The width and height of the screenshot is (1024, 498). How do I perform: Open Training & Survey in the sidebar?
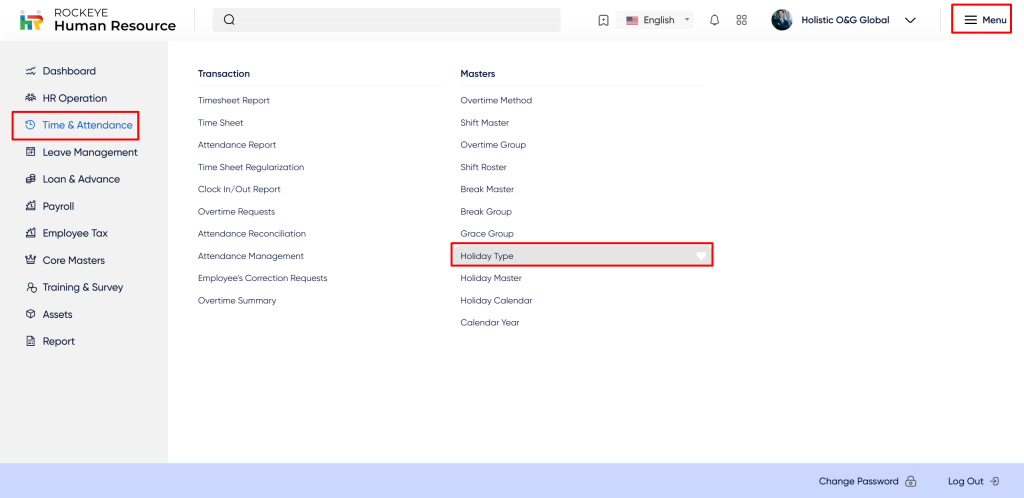pyautogui.click(x=82, y=287)
